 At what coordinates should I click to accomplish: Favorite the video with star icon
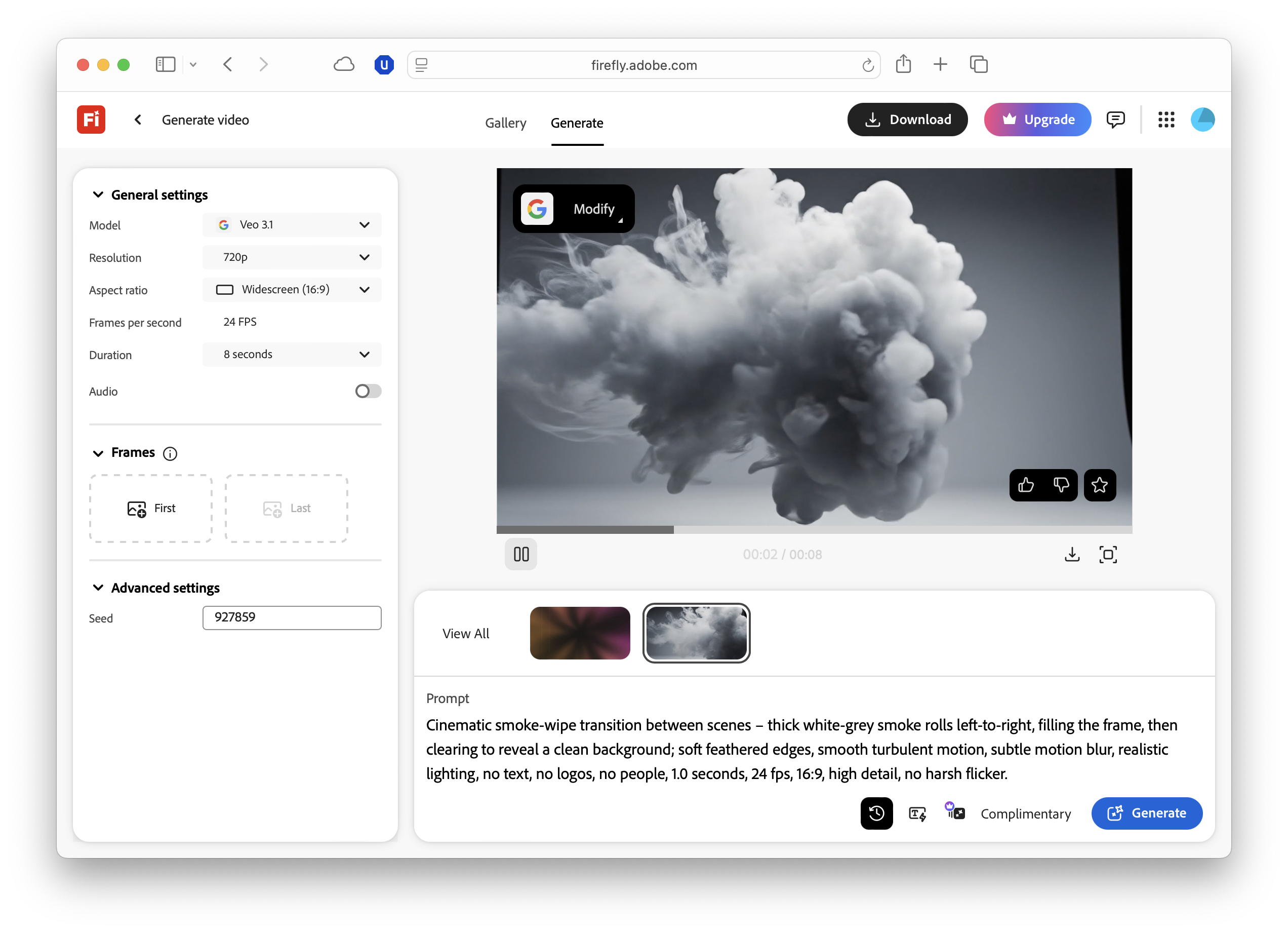[x=1100, y=485]
